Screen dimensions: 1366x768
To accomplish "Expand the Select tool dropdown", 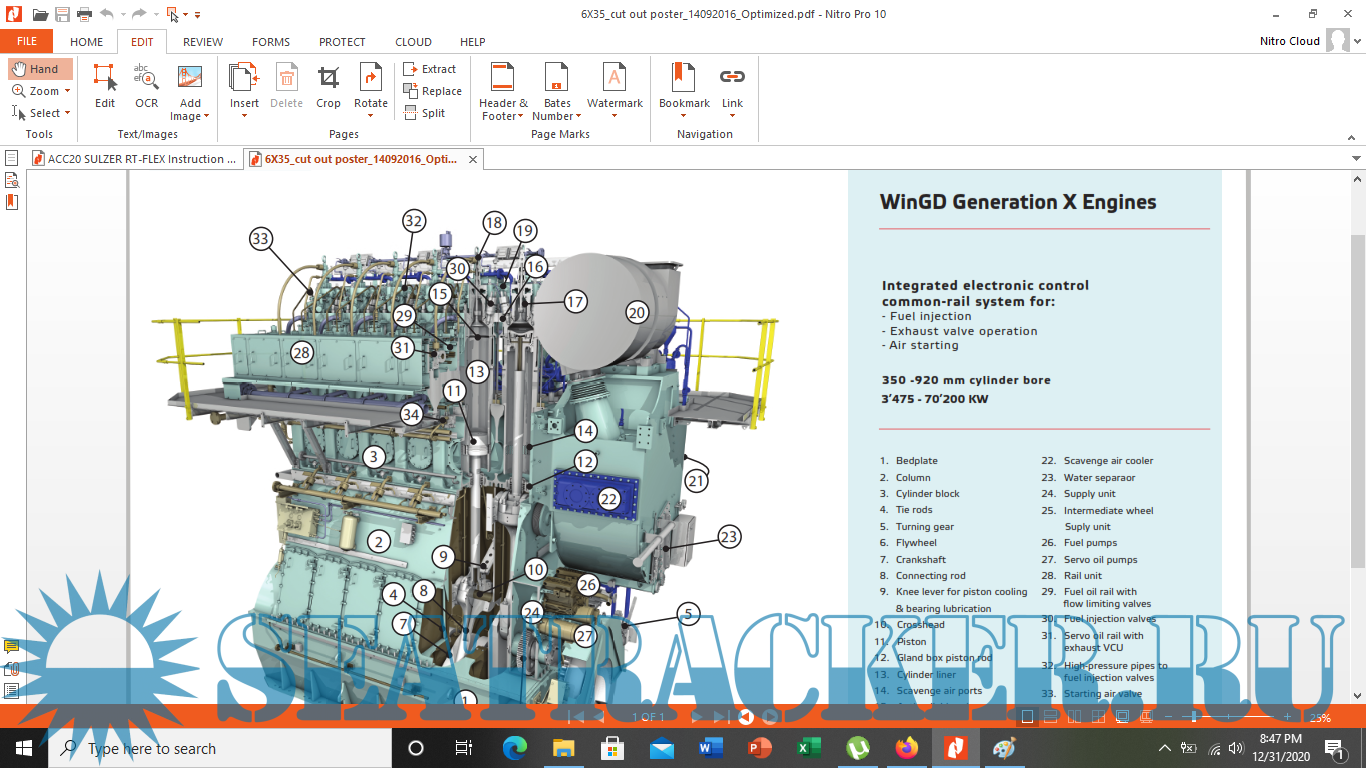I will point(69,113).
